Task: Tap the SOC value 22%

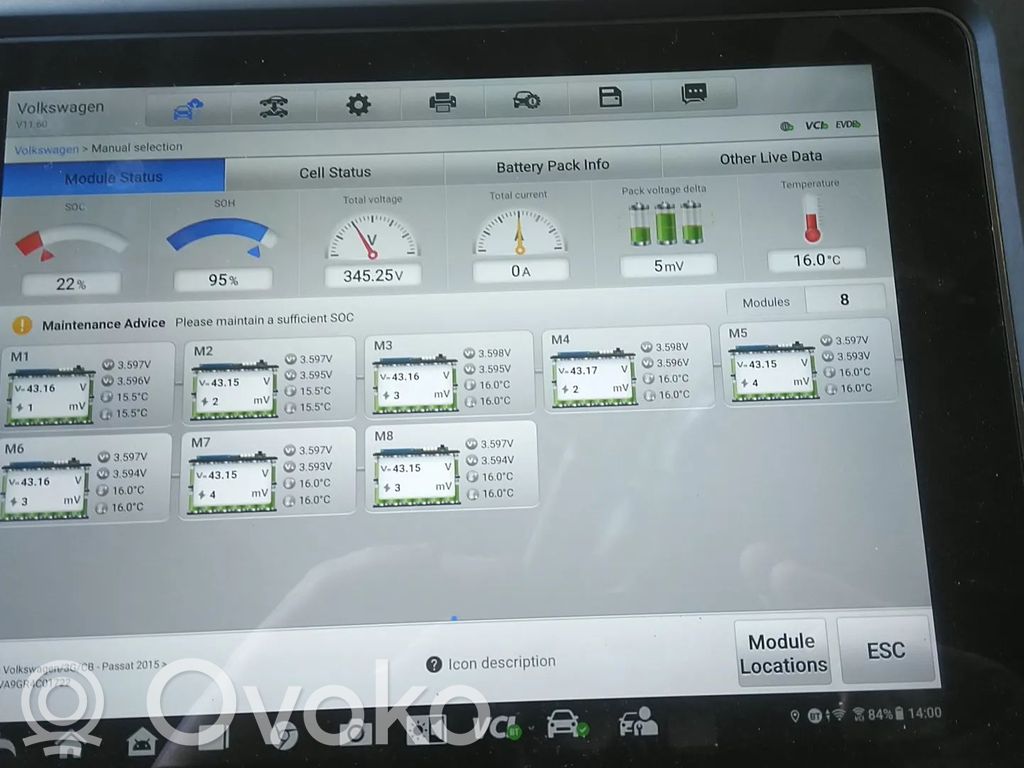Action: (x=71, y=284)
